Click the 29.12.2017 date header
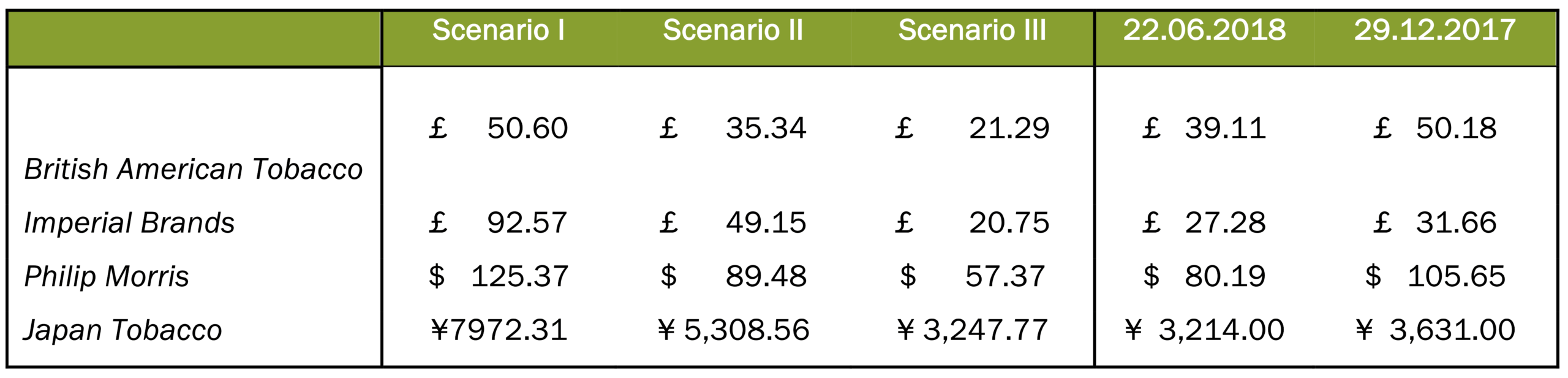Image resolution: width=1568 pixels, height=378 pixels. pos(1434,31)
